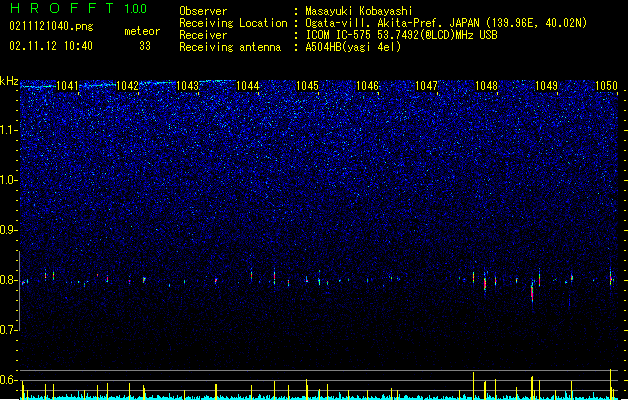
Task: Click the 1043 time marker
Action: click(187, 86)
